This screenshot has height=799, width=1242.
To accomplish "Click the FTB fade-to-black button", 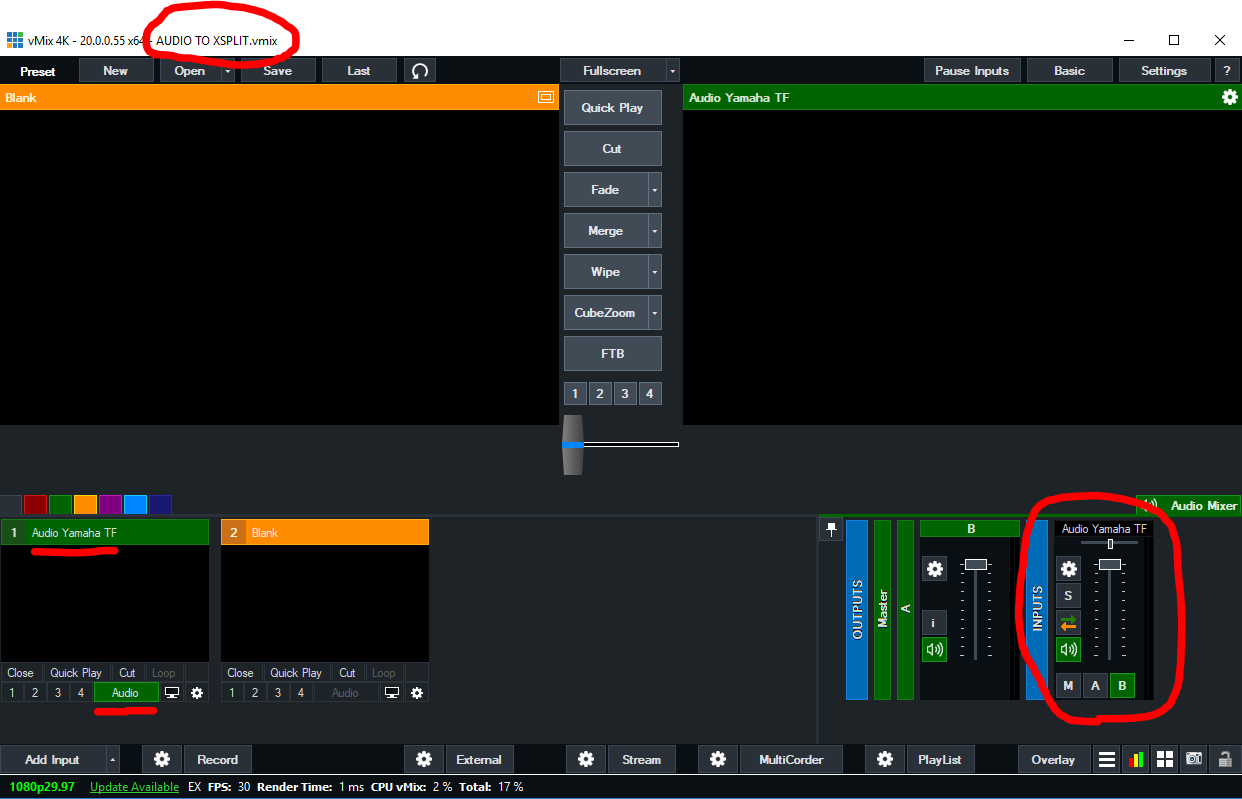I will (x=613, y=353).
